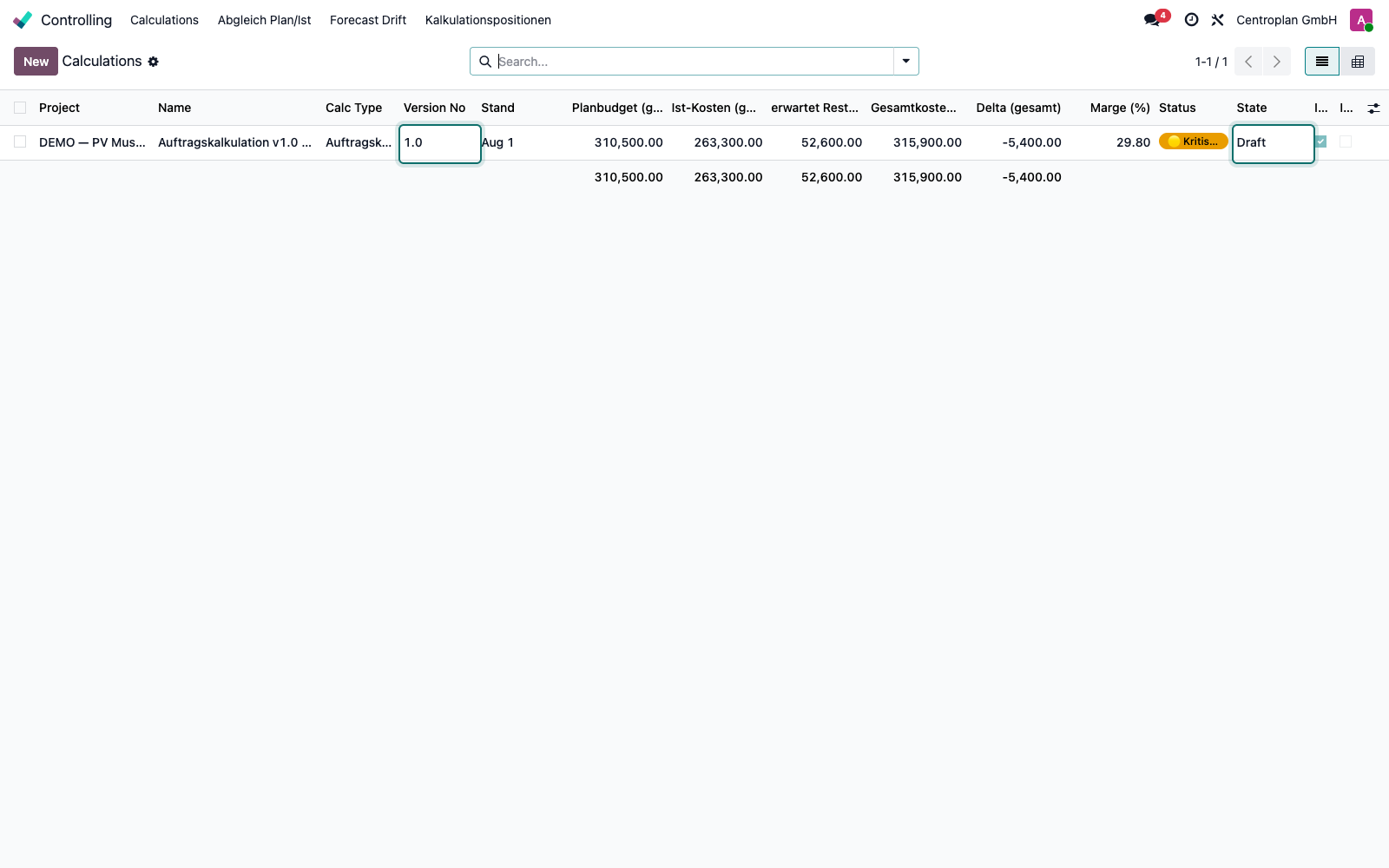Open the Abgleich Plan/Ist menu
Screen dimensions: 1389x868
pyautogui.click(x=264, y=20)
